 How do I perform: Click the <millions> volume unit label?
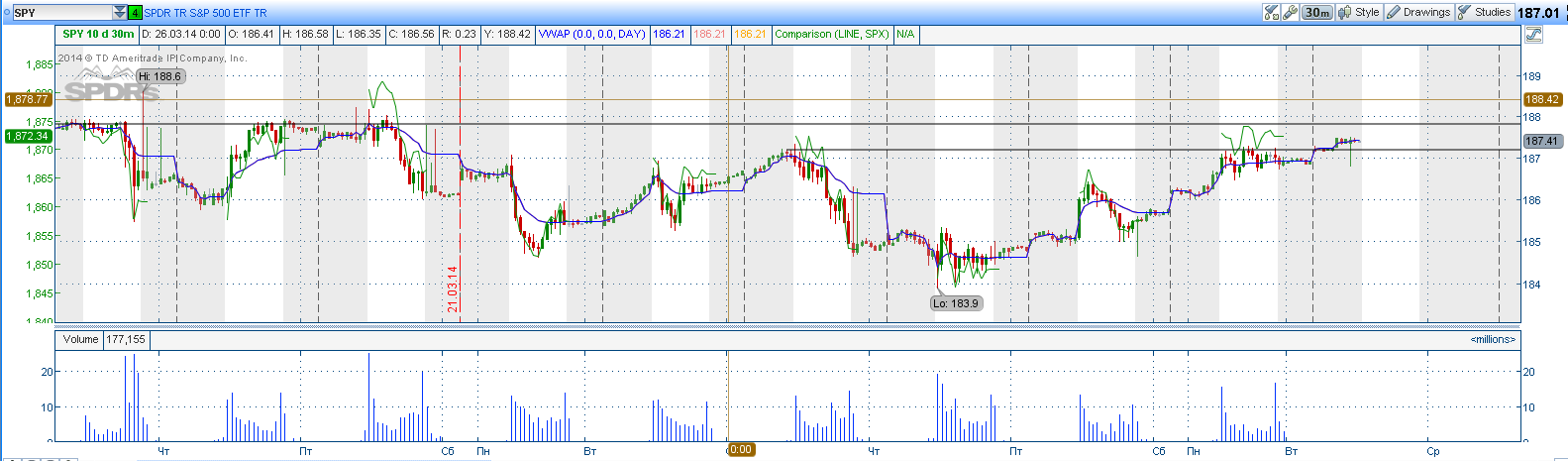[x=1493, y=339]
